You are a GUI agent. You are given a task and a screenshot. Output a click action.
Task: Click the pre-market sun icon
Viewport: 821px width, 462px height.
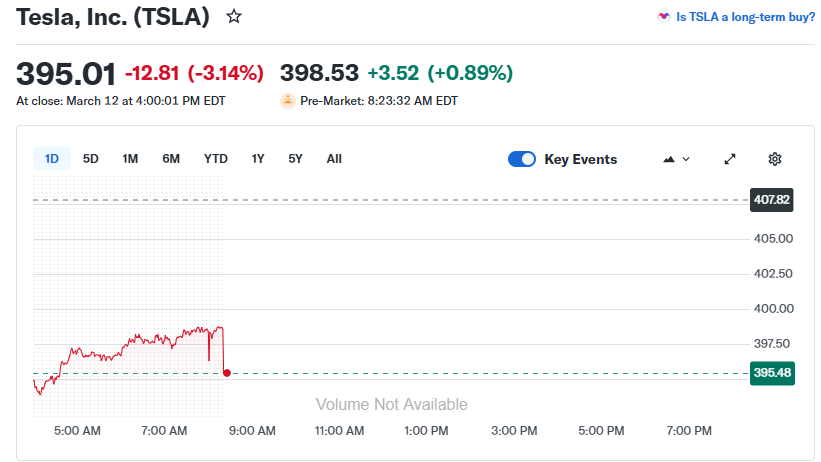click(x=288, y=100)
